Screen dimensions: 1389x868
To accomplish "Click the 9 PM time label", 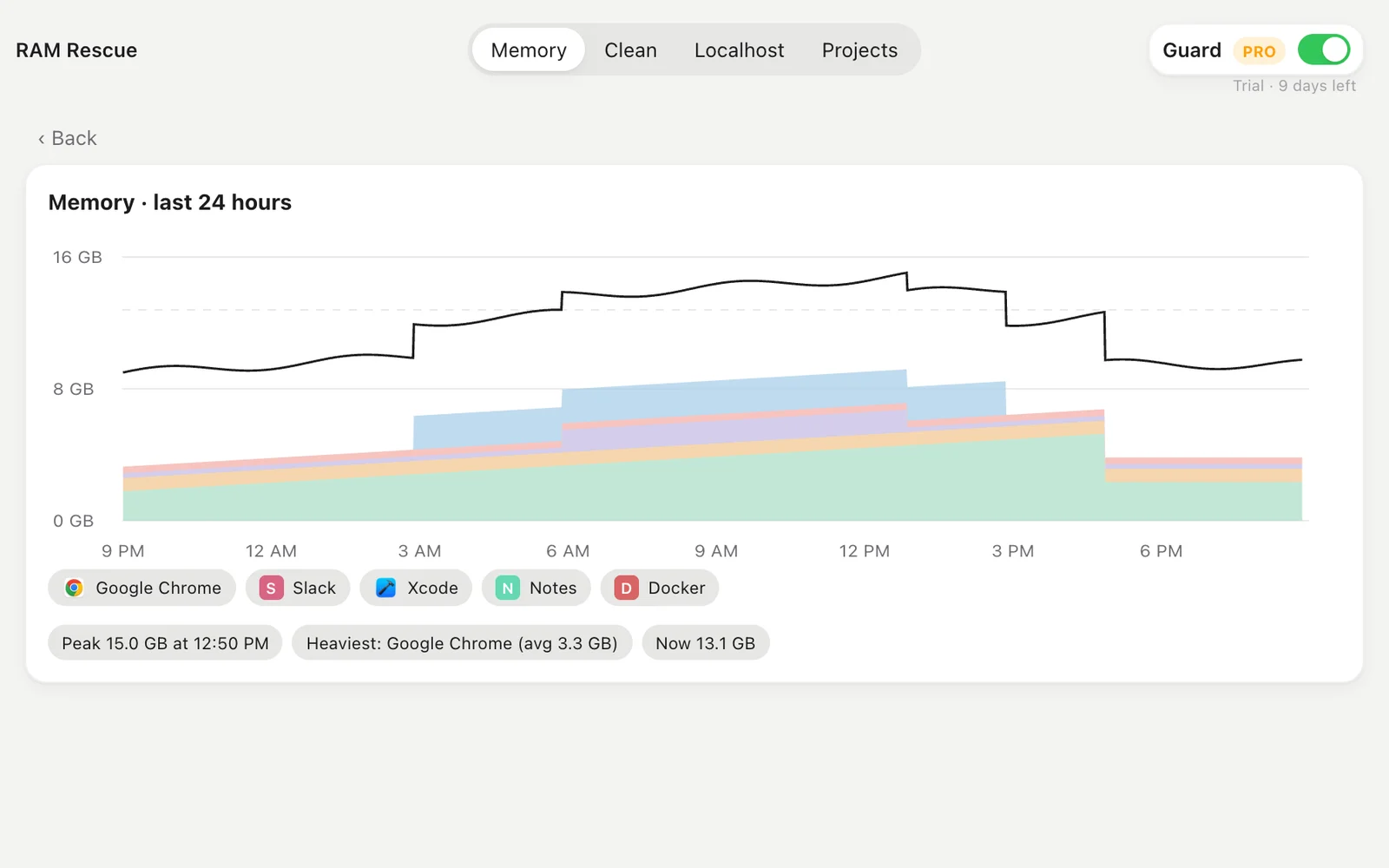I will point(122,551).
